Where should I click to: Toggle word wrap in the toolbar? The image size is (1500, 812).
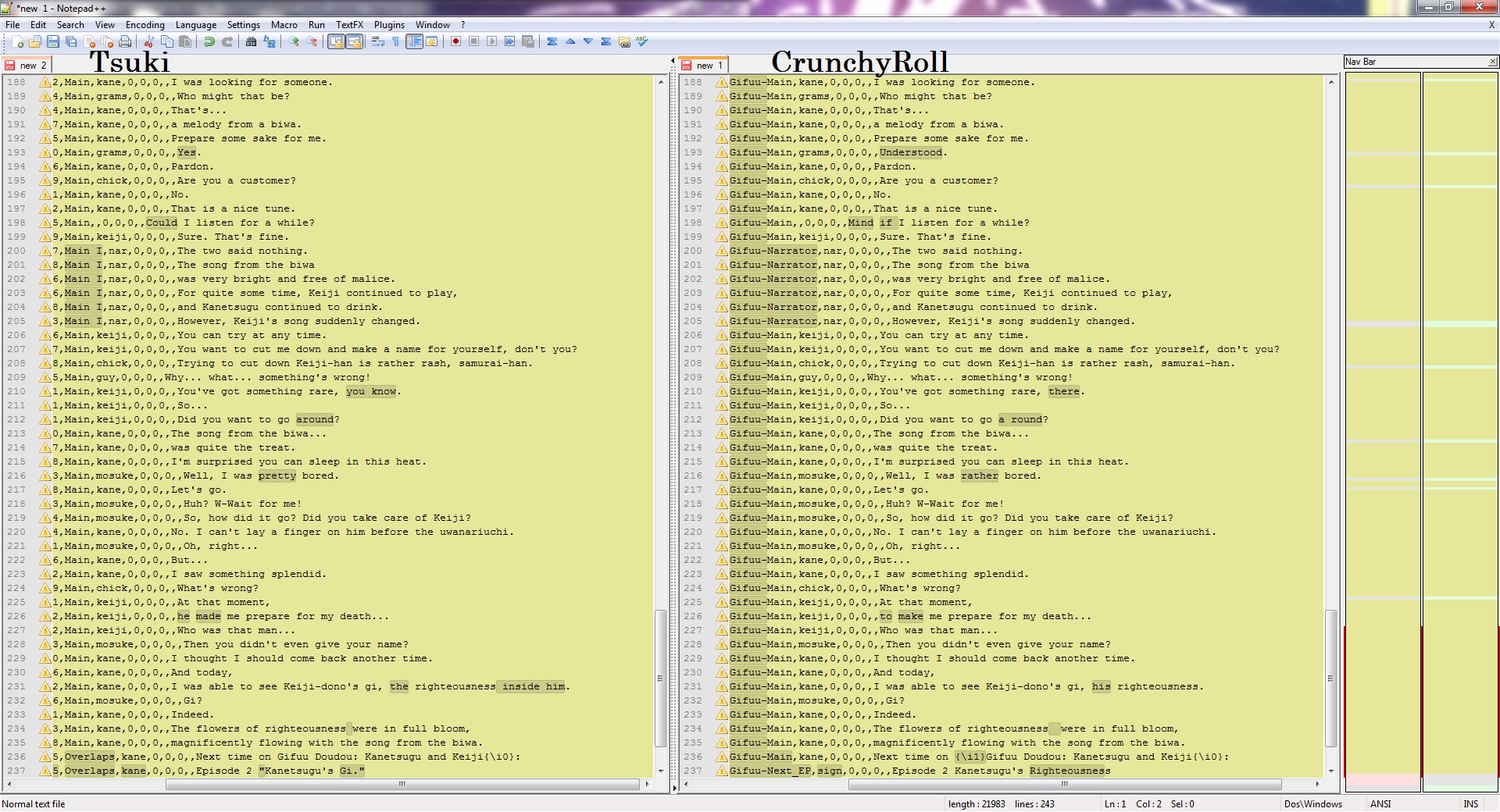coord(378,41)
